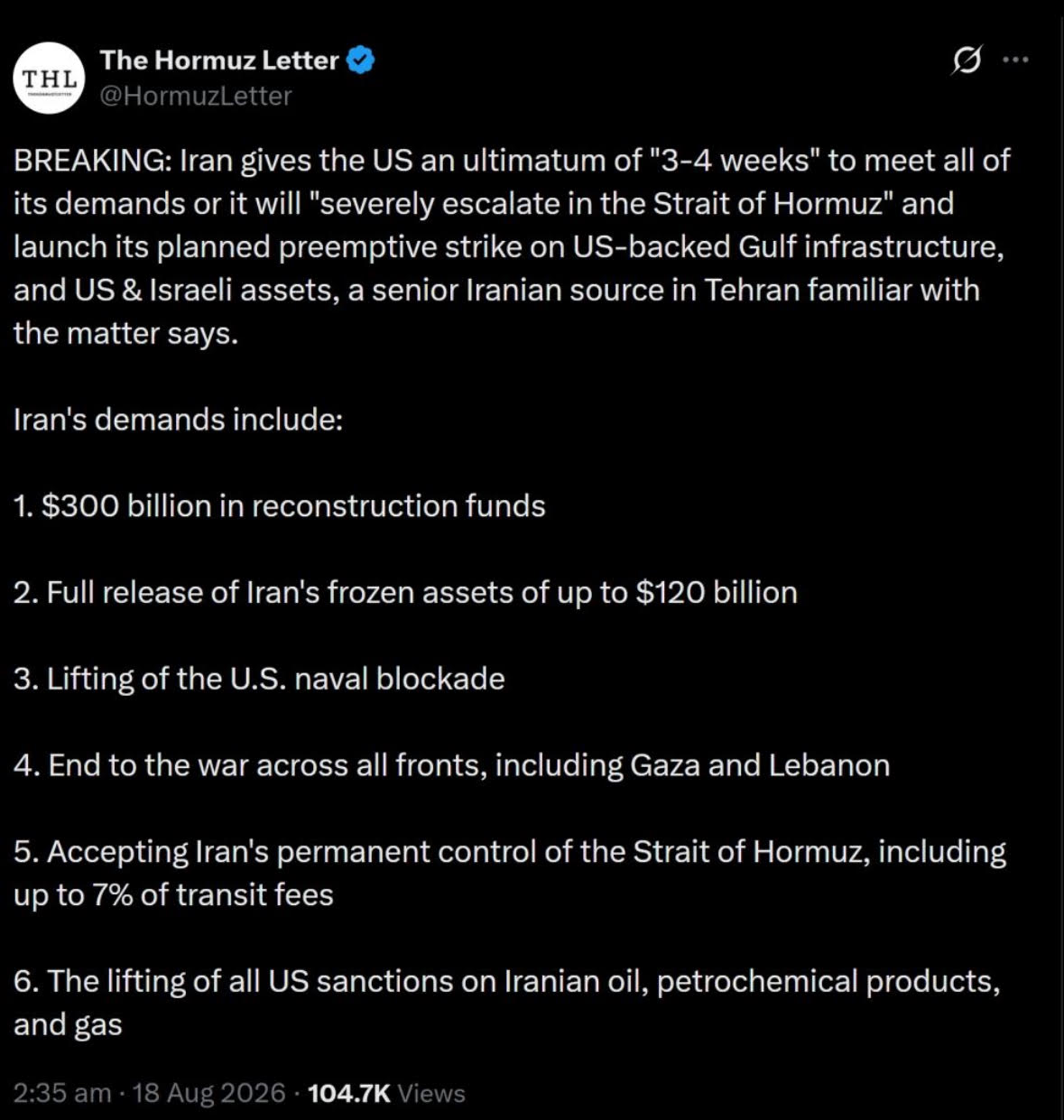Screen dimensions: 1064x1120
Task: Click the US sanctions on Iranian oil item
Action: coord(507,1003)
